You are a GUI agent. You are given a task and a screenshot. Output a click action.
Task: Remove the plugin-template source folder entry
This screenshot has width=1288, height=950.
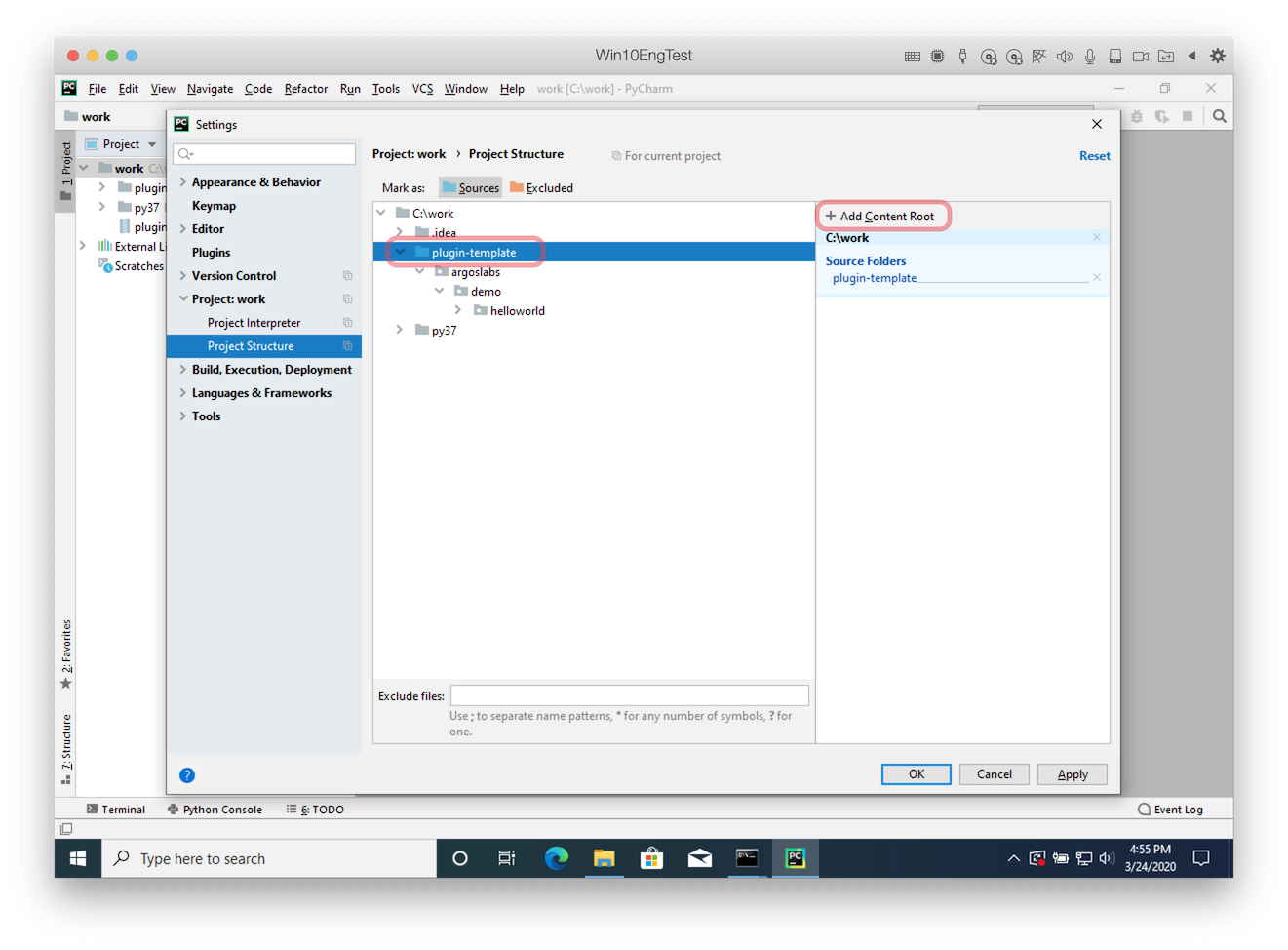pos(1097,278)
